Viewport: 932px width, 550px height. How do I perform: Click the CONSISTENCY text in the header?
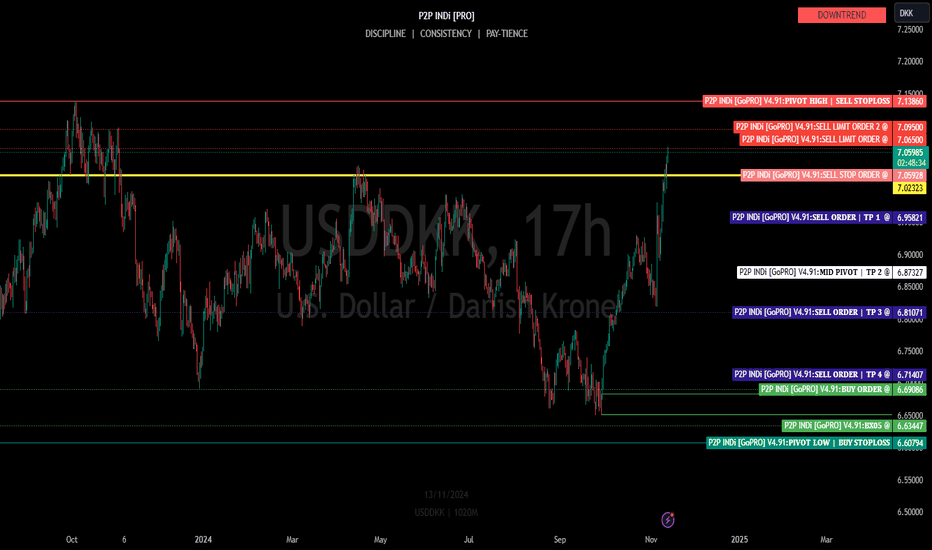(446, 34)
